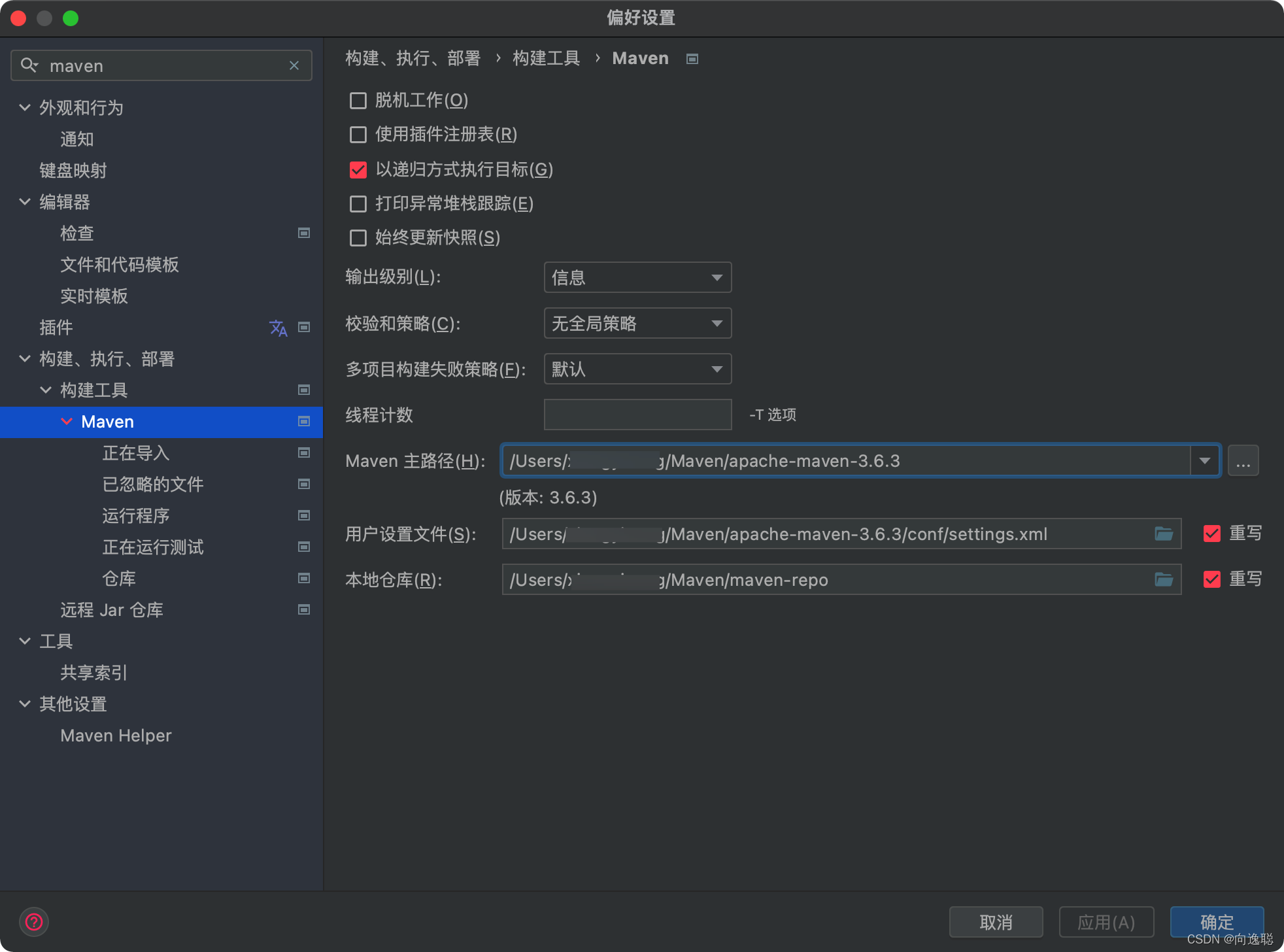Select 键盘映射 in settings tree
This screenshot has height=952, width=1284.
[x=73, y=170]
